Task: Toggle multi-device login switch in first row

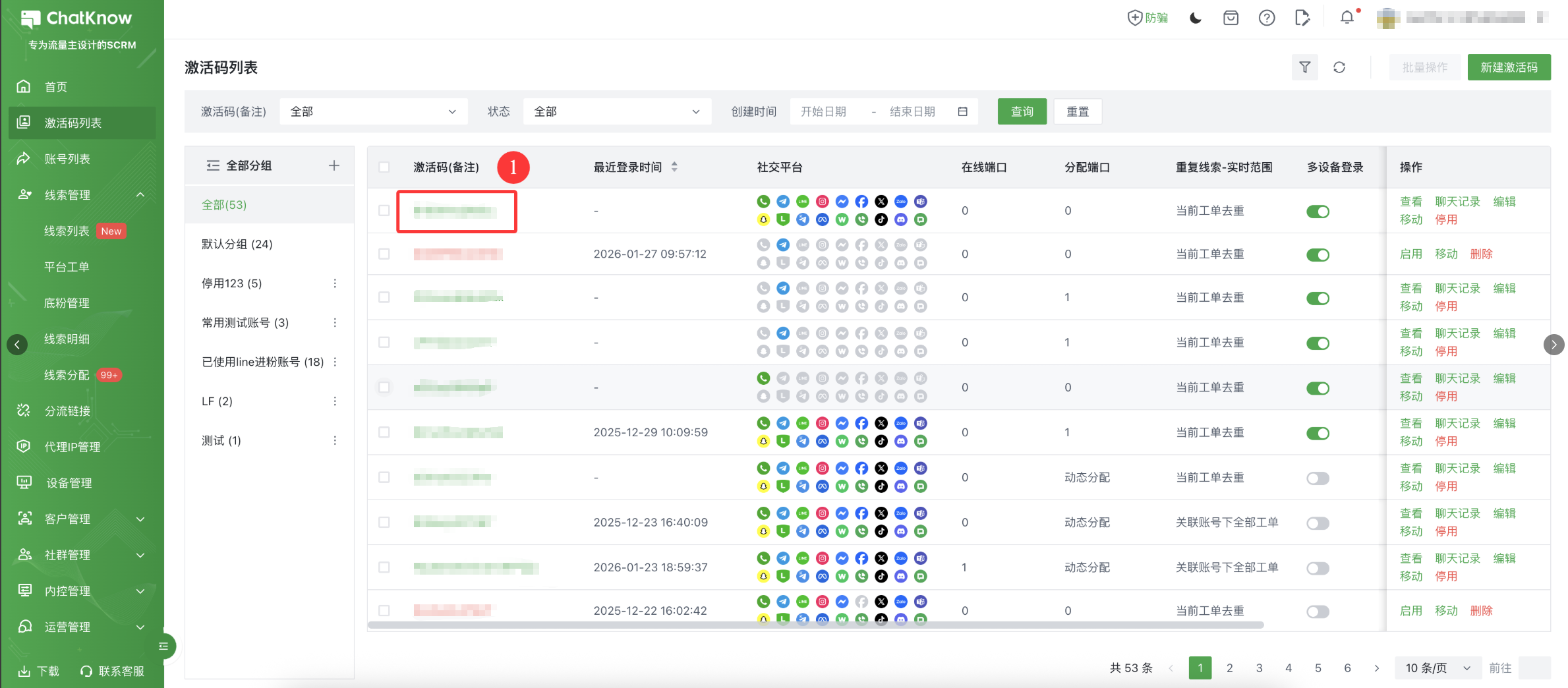Action: (1318, 212)
